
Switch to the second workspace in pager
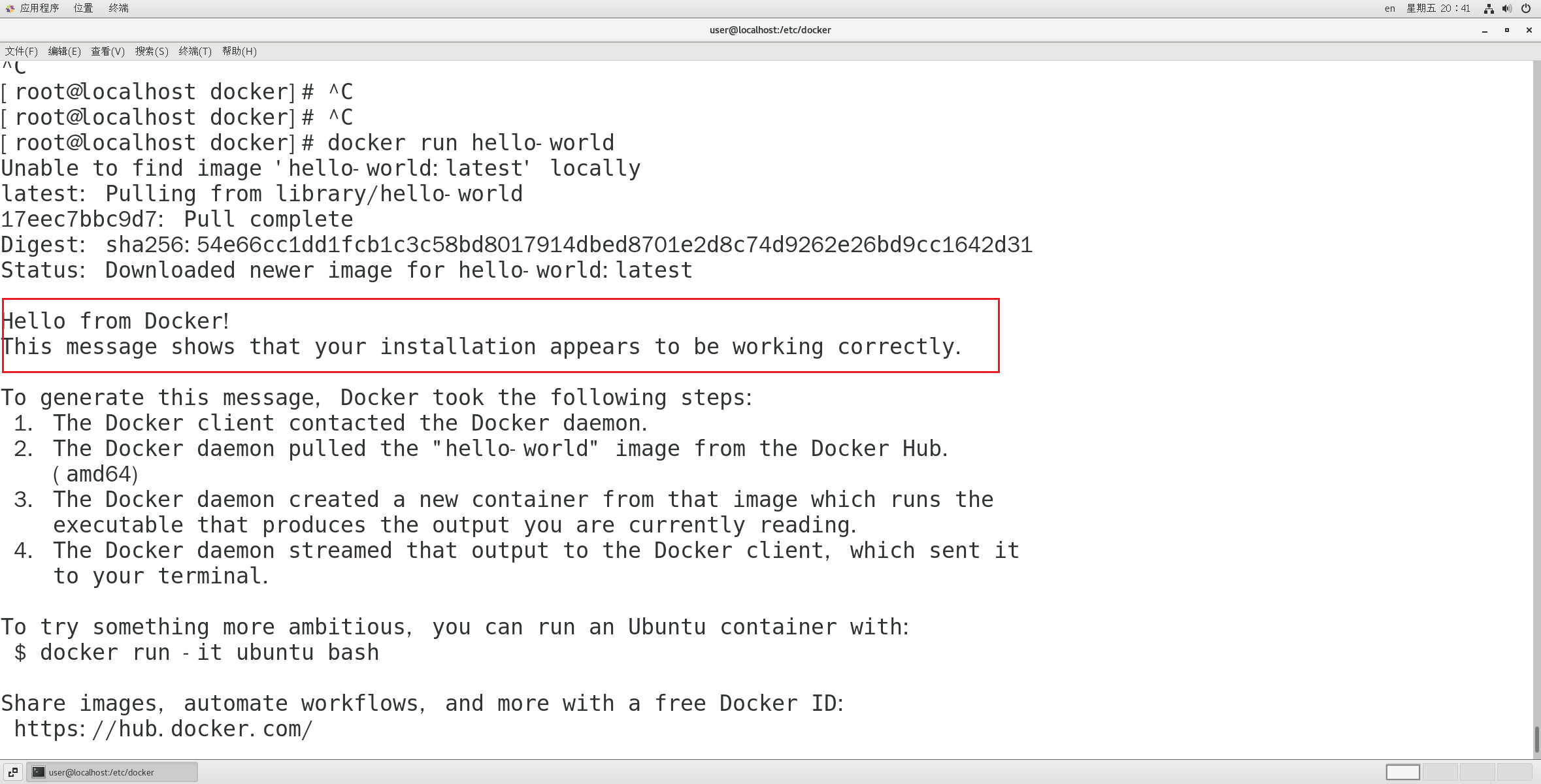point(1440,772)
